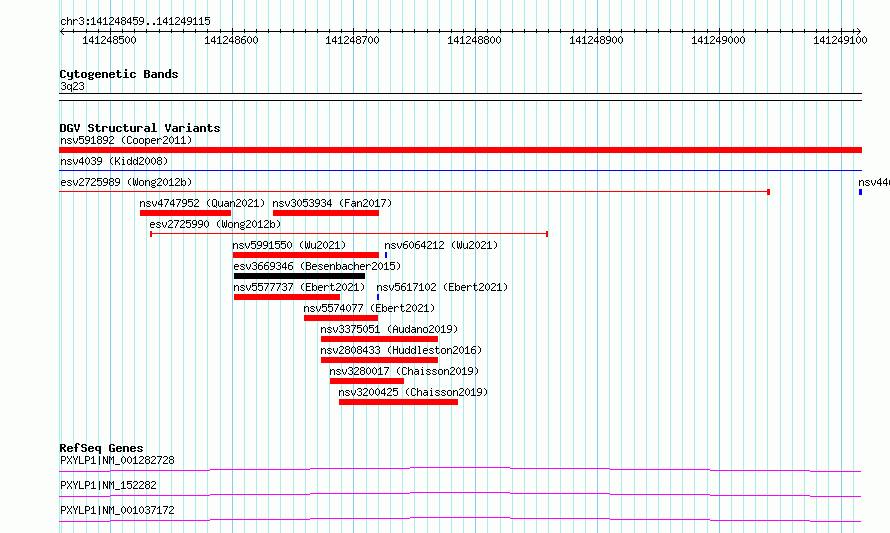This screenshot has height=533, width=890.
Task: Open nsv2808433 (Huddleston2016) label
Action: (x=401, y=350)
